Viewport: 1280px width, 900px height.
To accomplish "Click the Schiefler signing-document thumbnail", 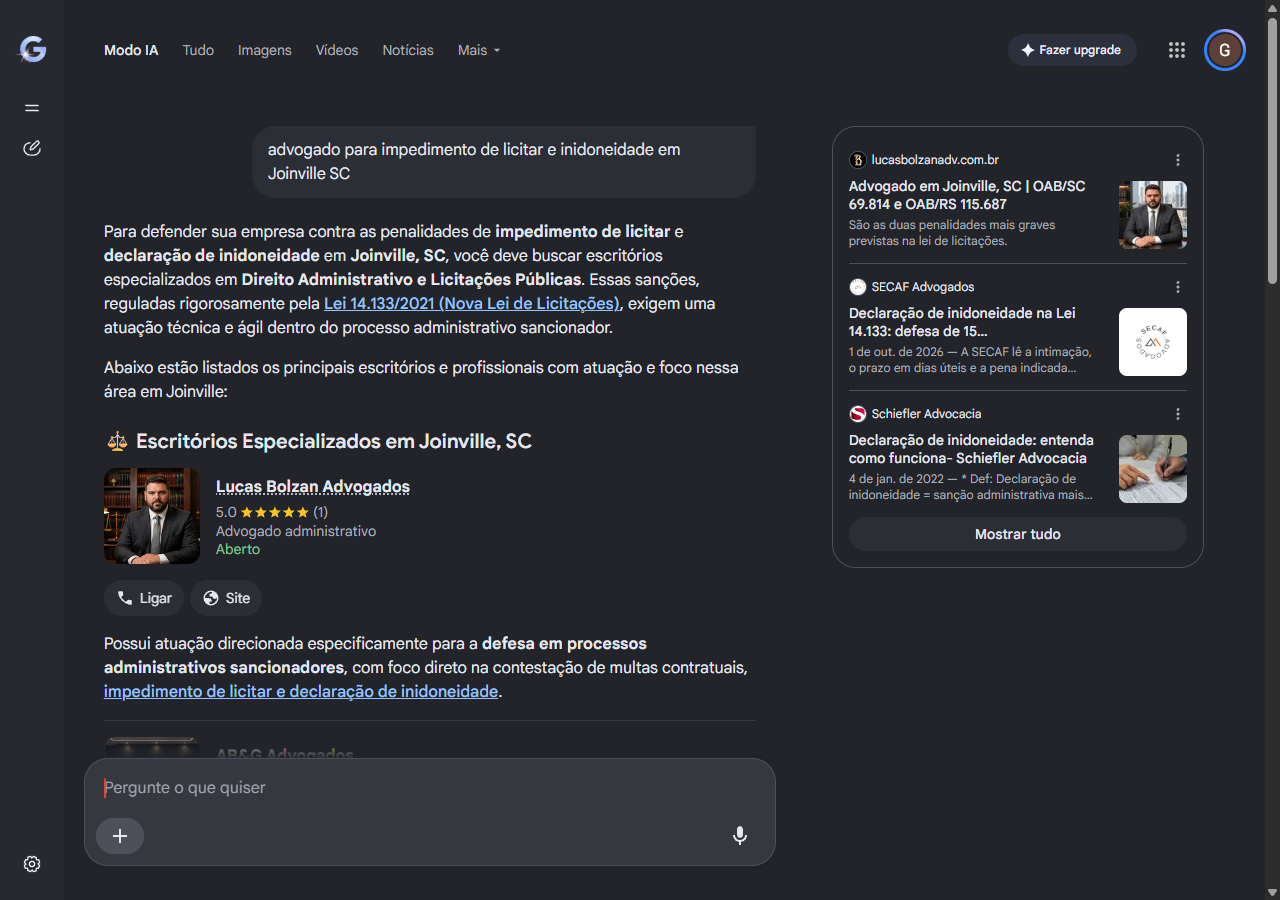I will [x=1153, y=469].
